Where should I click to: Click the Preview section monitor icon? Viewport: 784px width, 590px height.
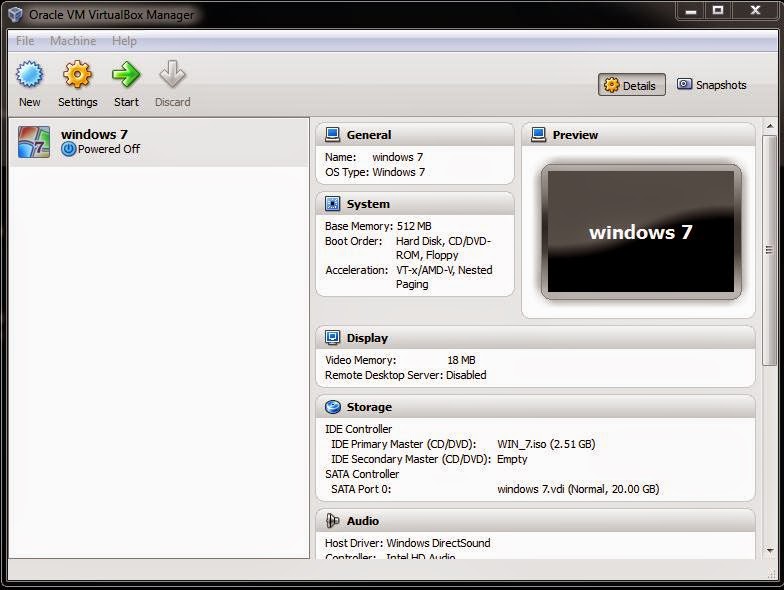tap(538, 134)
